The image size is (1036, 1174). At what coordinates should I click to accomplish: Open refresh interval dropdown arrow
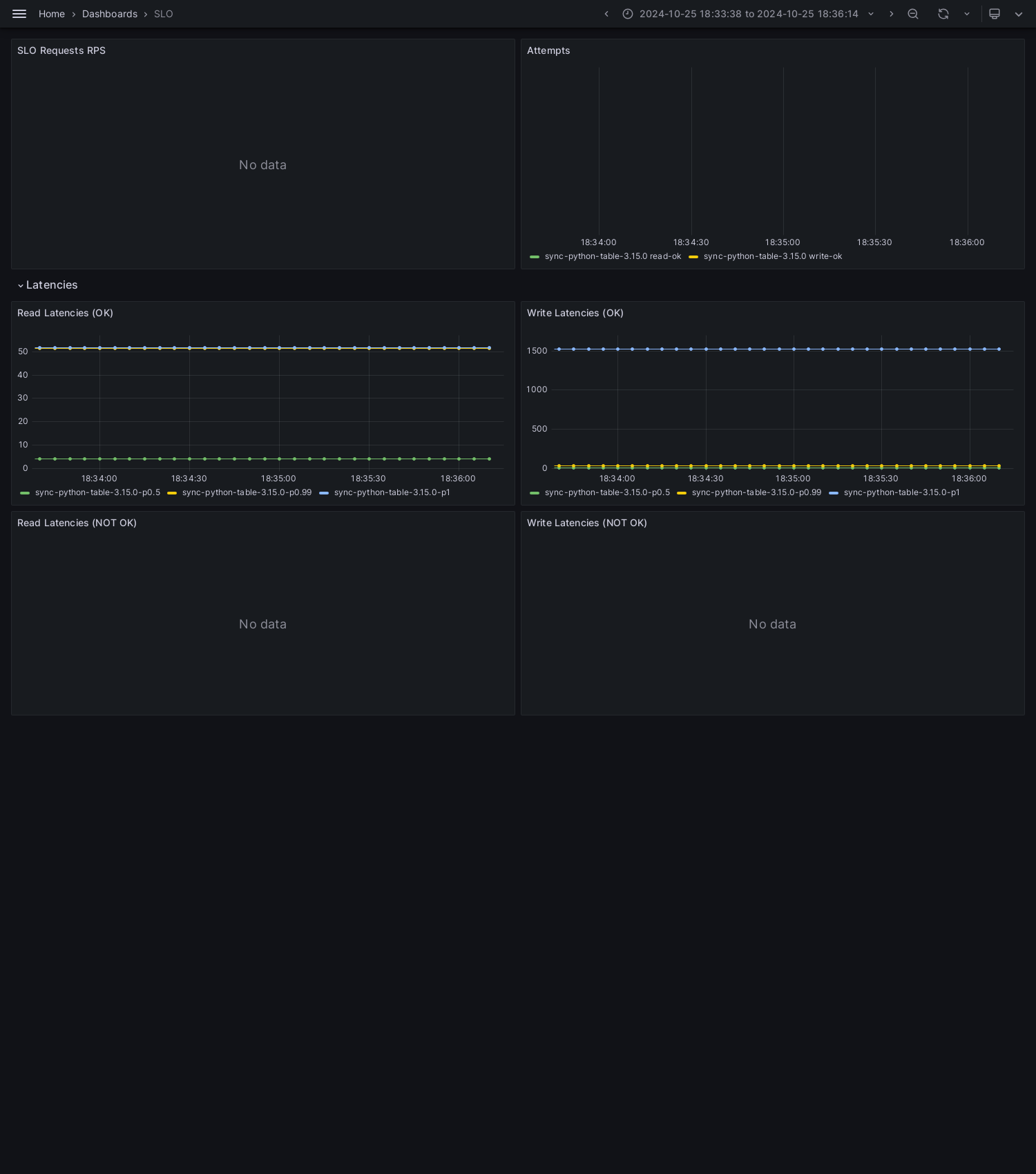967,14
